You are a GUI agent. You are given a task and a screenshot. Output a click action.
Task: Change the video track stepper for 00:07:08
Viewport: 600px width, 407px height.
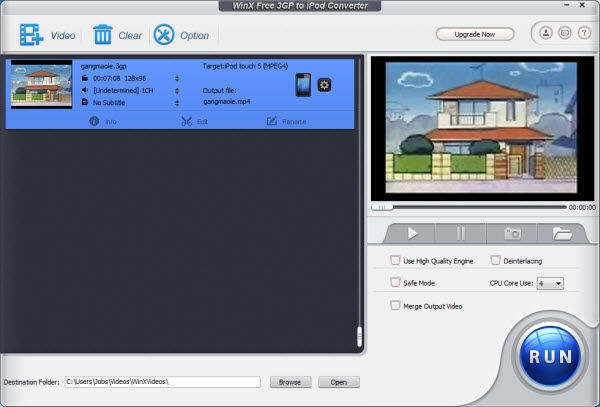(177, 78)
